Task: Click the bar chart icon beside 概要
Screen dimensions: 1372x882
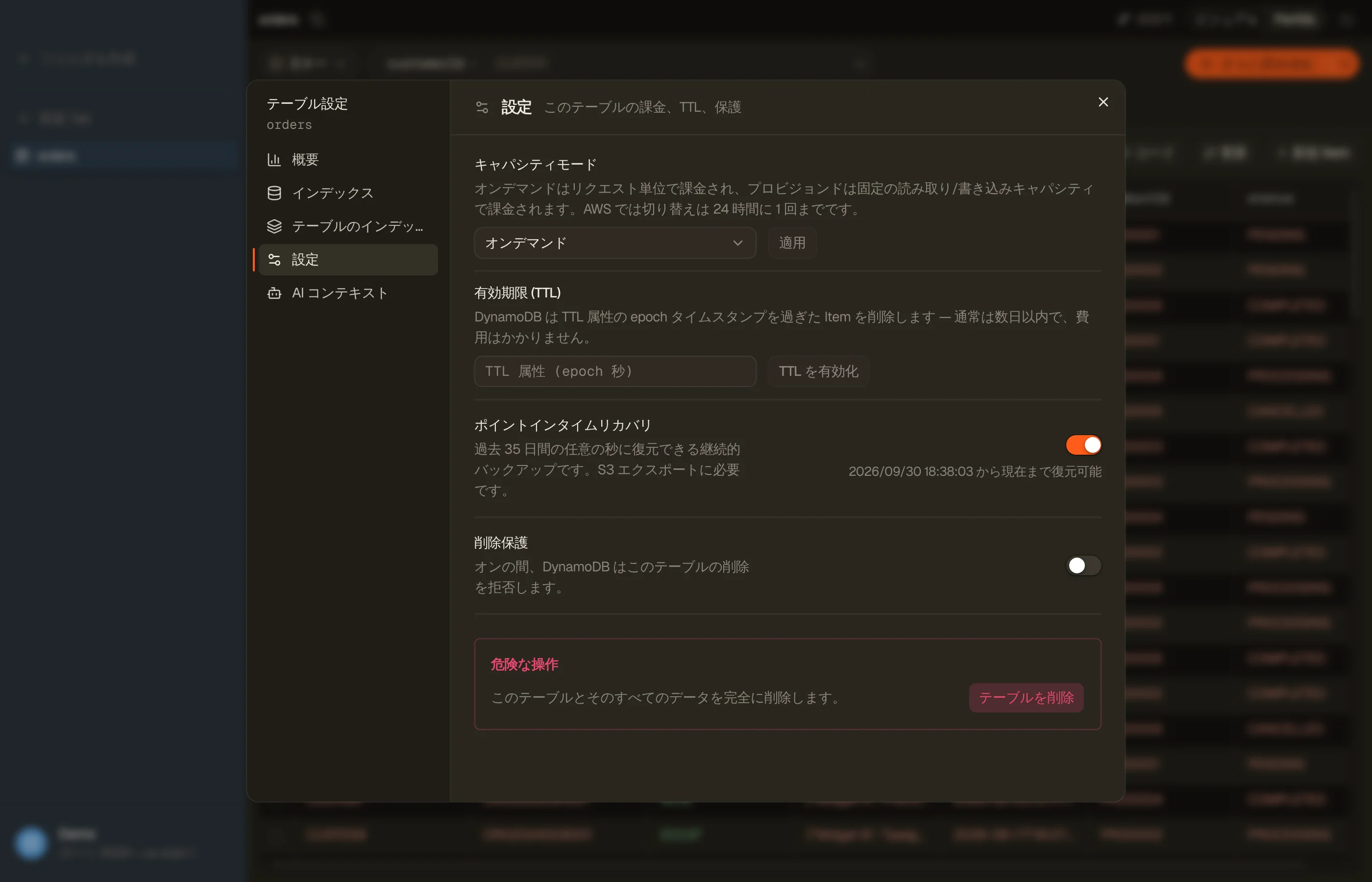Action: coord(274,160)
